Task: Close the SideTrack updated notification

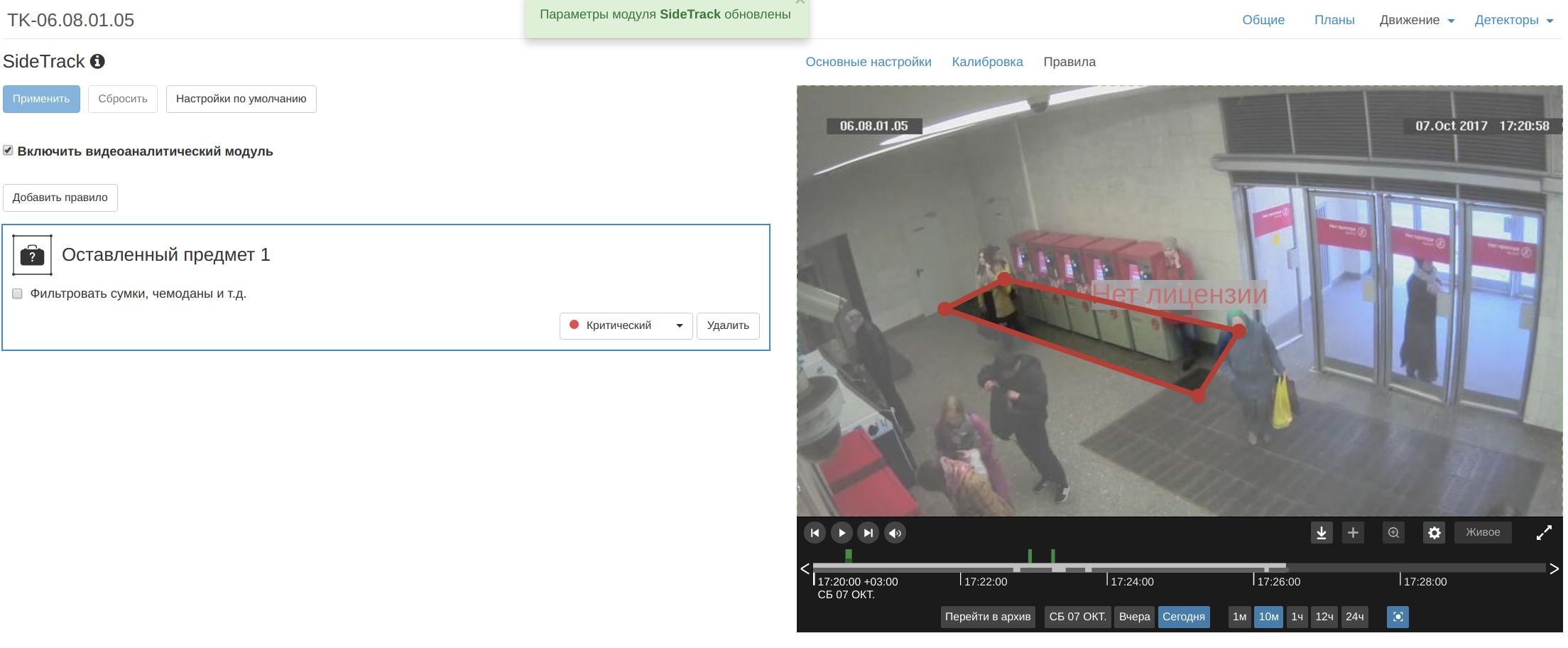Action: pos(800,2)
